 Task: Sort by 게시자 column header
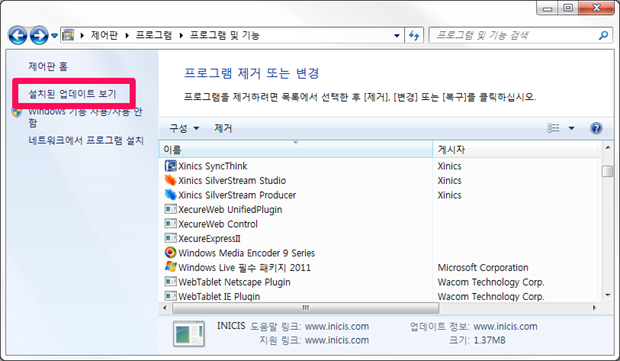[x=515, y=149]
